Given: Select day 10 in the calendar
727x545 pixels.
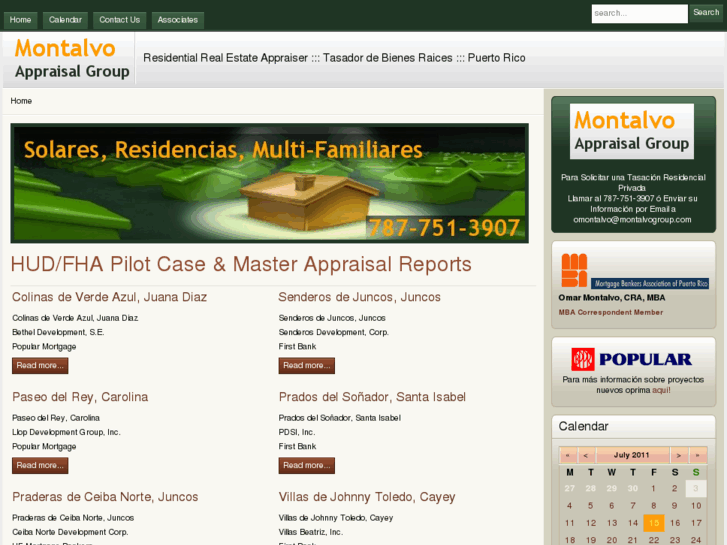Looking at the screenshot, I should click(x=696, y=506).
